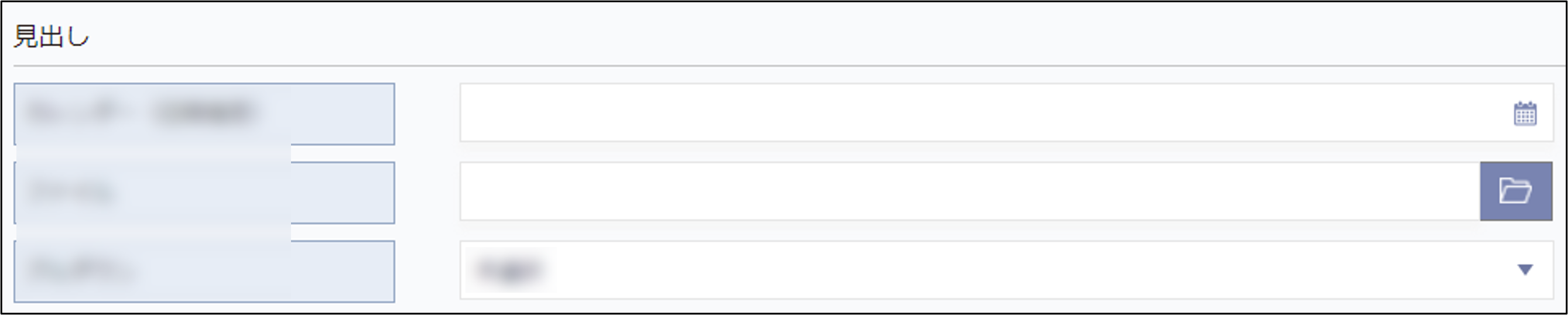
Task: Click the second blurred label box
Action: [204, 192]
